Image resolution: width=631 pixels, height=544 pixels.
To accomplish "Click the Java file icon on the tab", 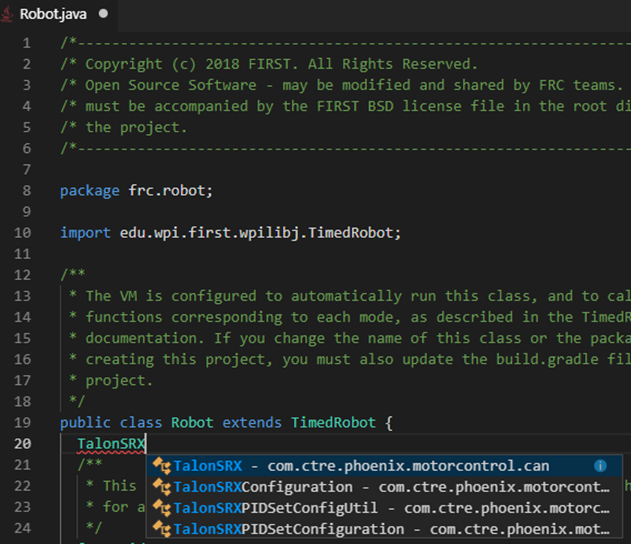I will 7,15.
